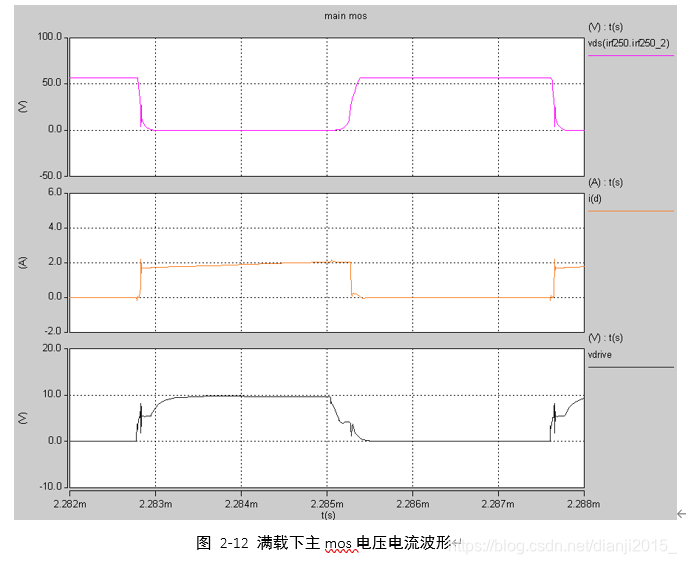Click the underlined word 'mos' in the caption
Screen dimensions: 686x564
point(338,544)
